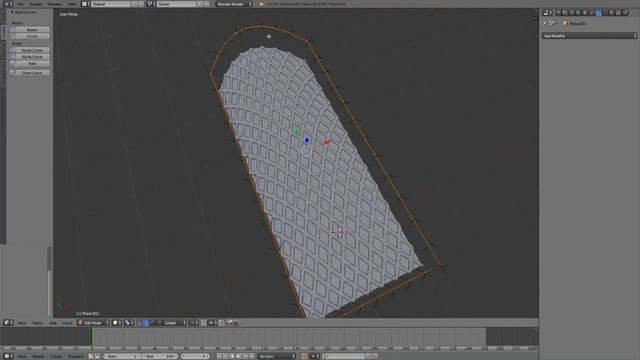Open the Help menu
This screenshot has width=640, height=360.
tap(72, 4)
